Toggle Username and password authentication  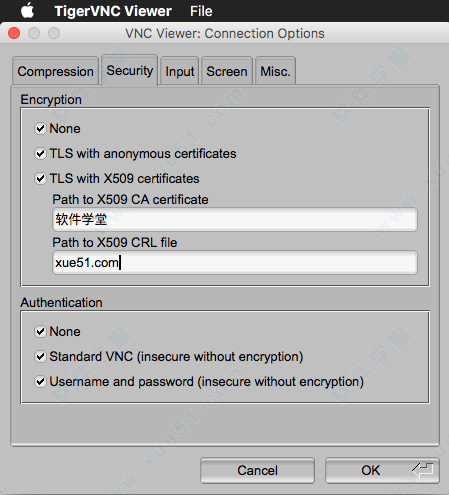40,381
